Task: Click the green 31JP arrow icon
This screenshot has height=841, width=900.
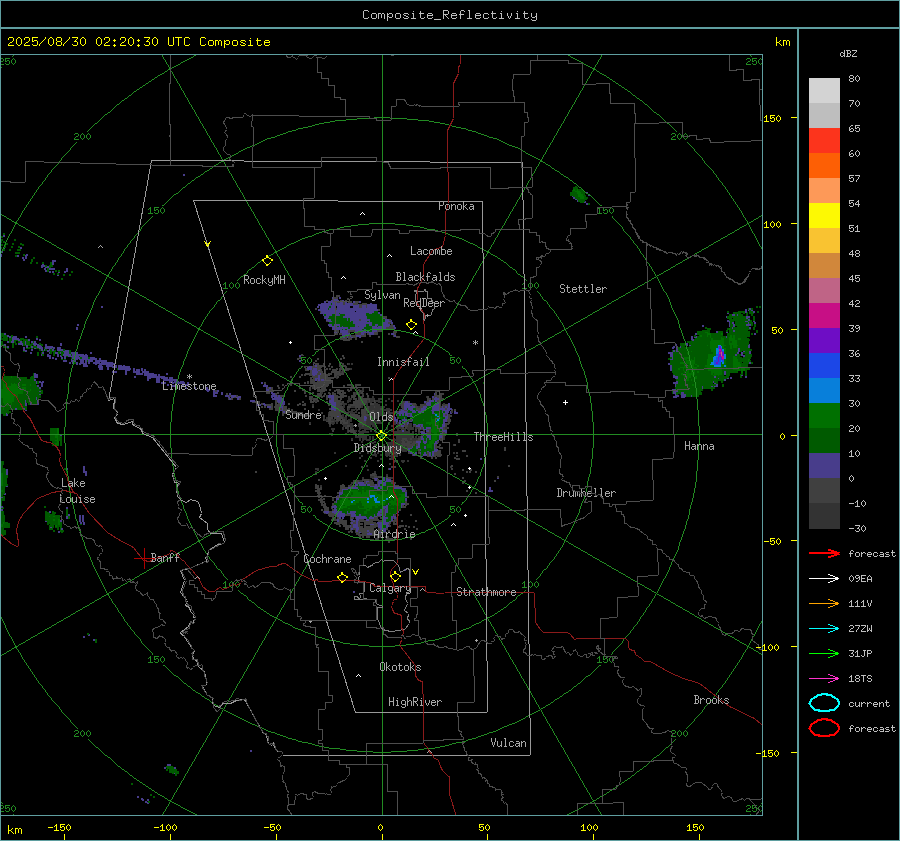Action: pos(824,653)
